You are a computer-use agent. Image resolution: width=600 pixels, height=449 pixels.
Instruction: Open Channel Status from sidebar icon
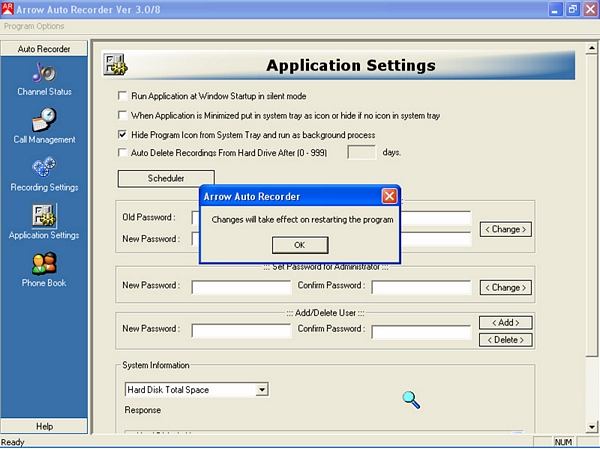pyautogui.click(x=44, y=72)
